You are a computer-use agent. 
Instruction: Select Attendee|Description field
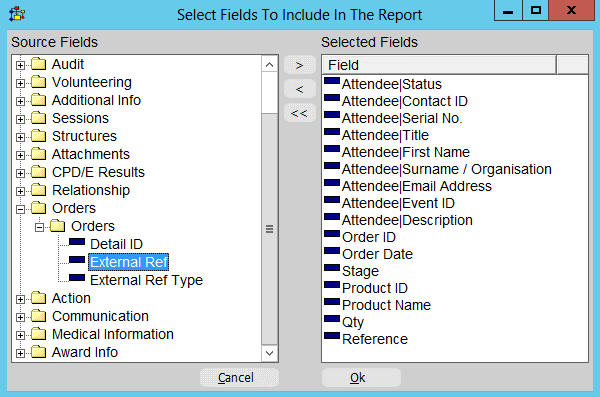pos(407,220)
